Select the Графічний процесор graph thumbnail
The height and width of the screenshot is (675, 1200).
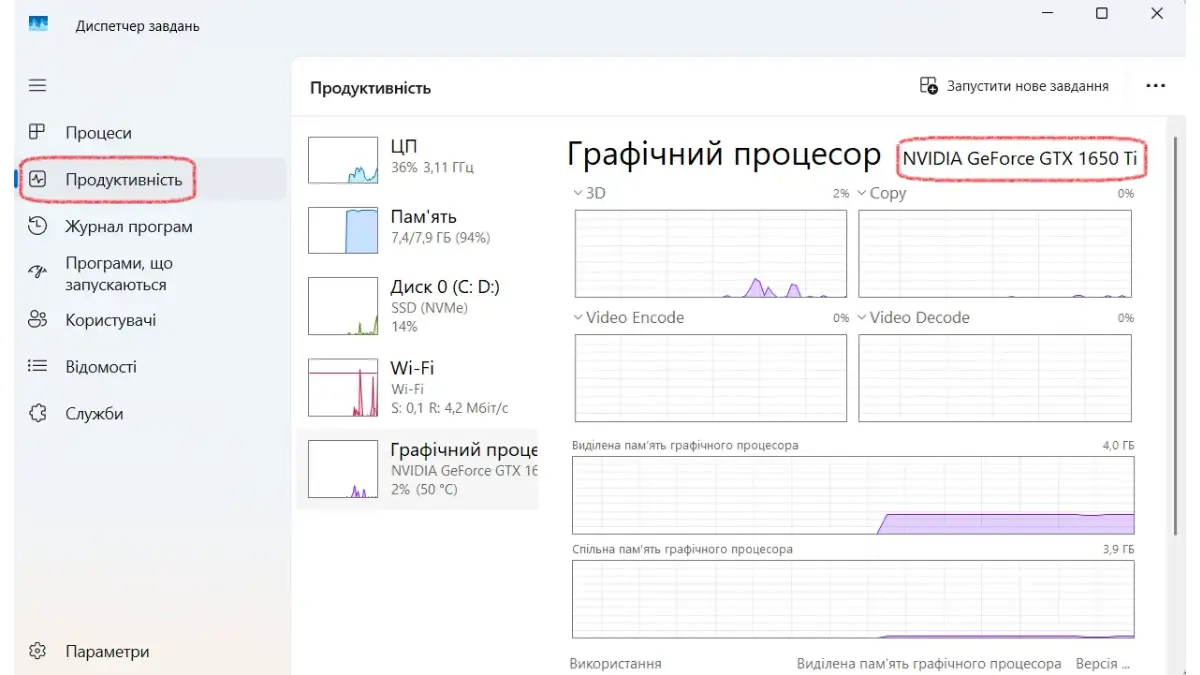[344, 469]
